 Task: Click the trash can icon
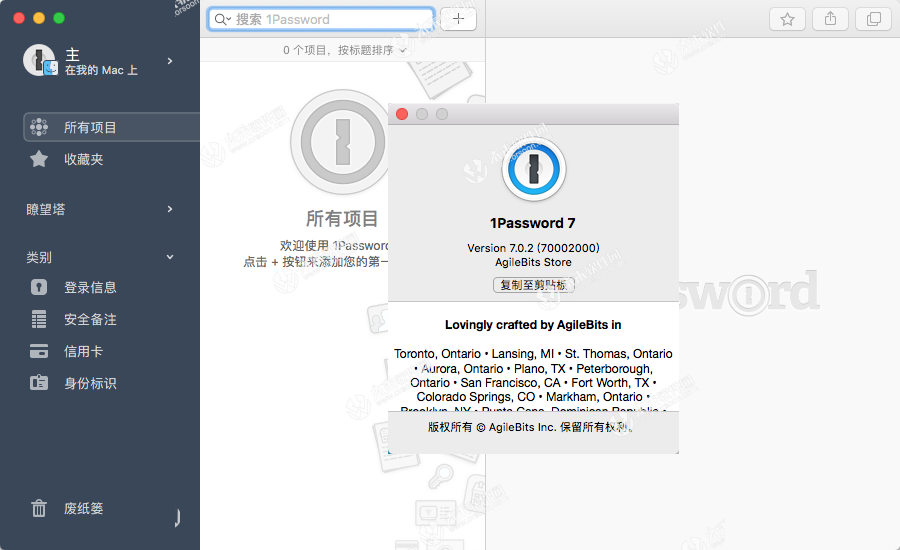pyautogui.click(x=39, y=508)
